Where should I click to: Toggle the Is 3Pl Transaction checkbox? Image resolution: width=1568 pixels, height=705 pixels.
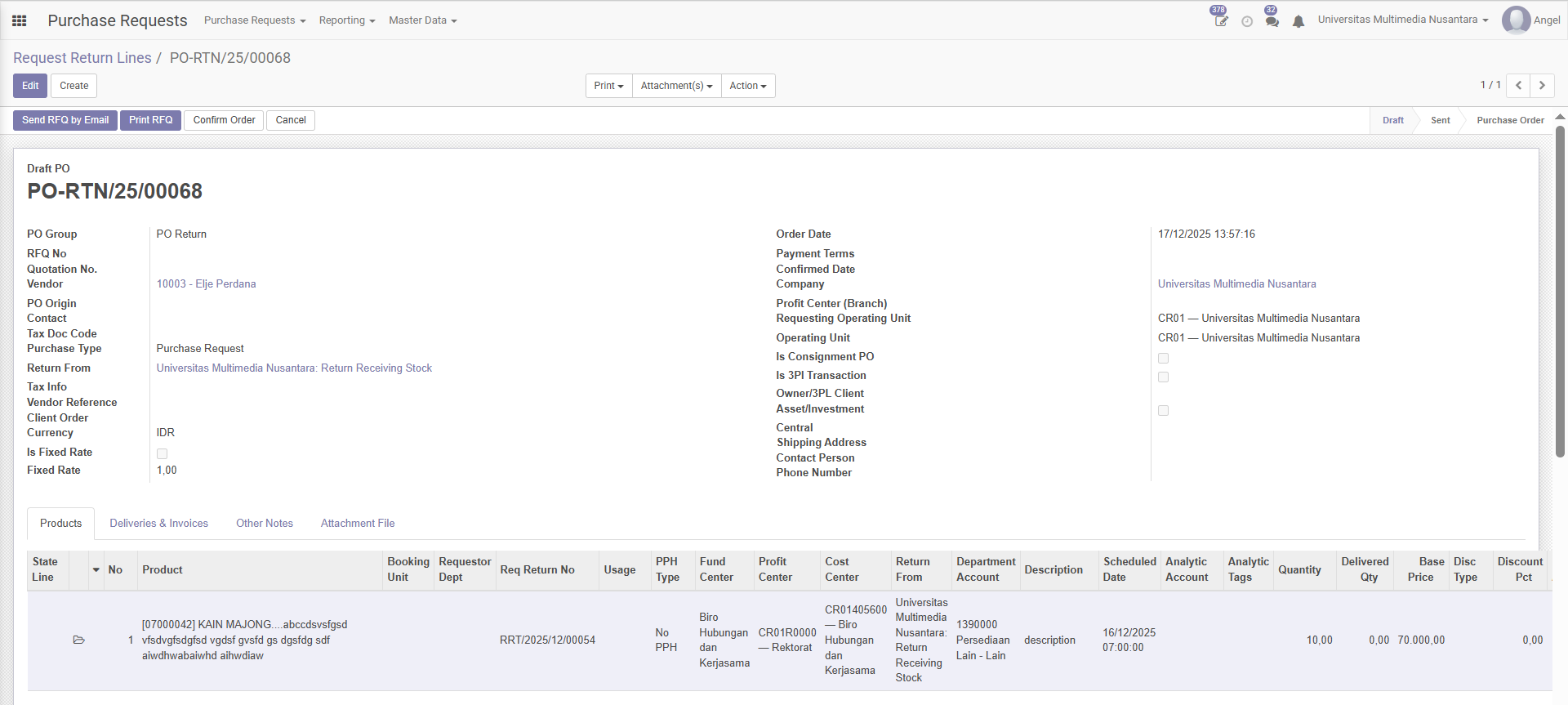pos(1163,377)
